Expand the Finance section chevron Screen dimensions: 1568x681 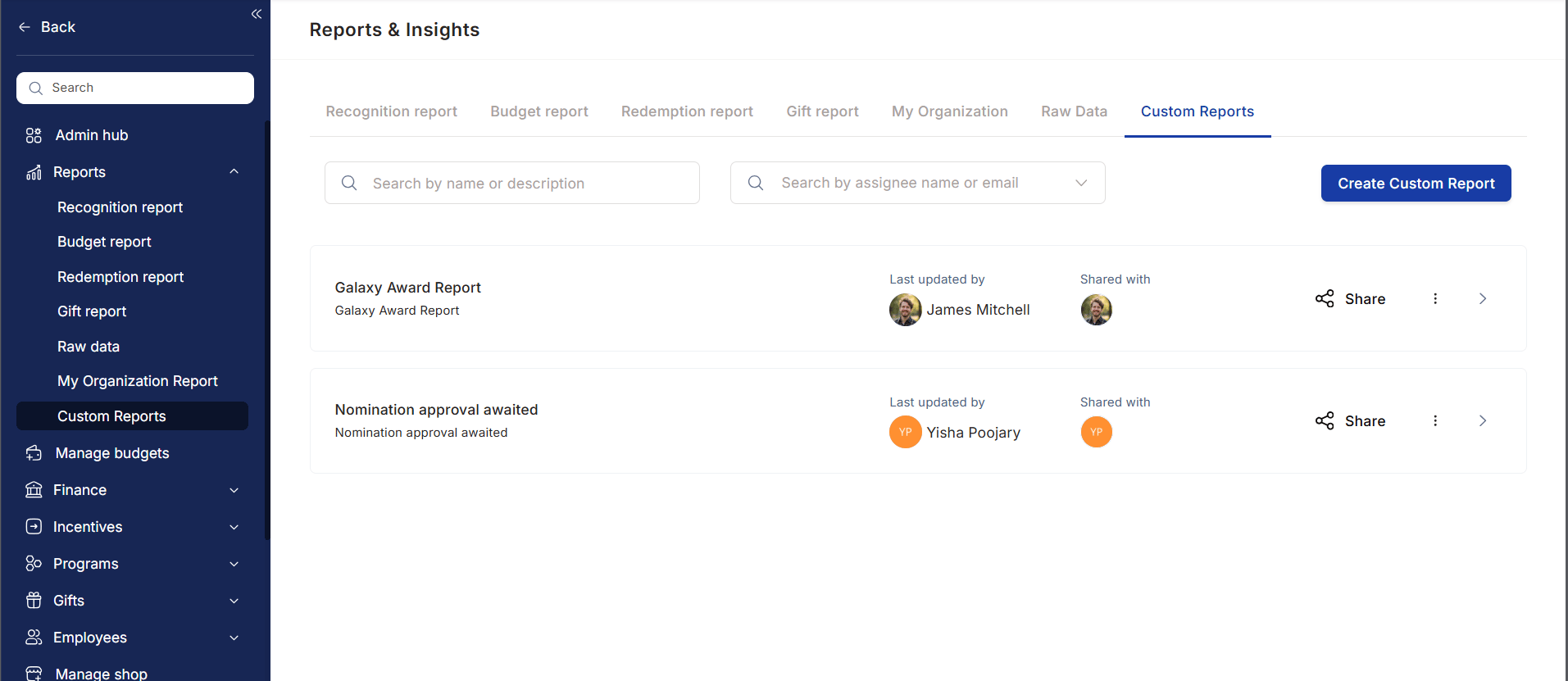234,490
